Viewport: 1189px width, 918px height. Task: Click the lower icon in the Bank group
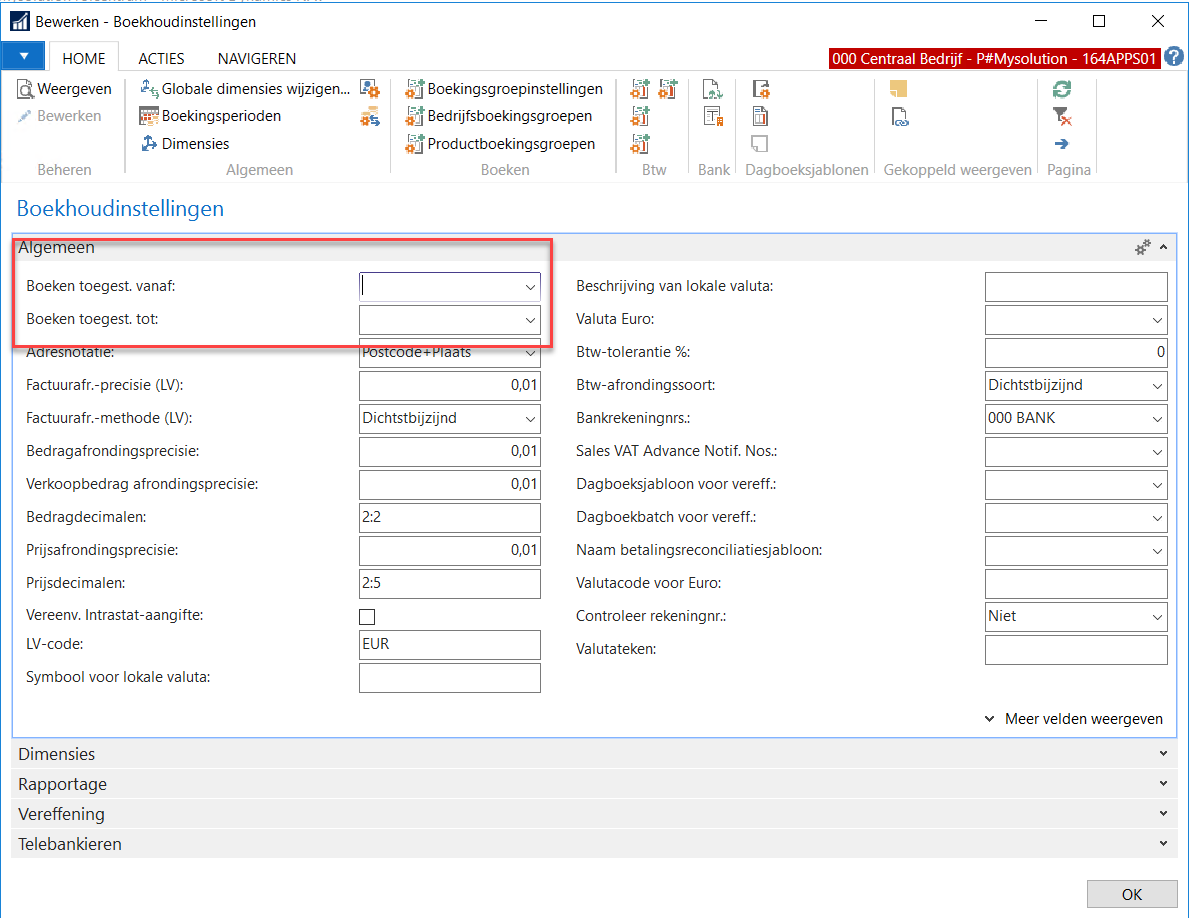pos(713,116)
